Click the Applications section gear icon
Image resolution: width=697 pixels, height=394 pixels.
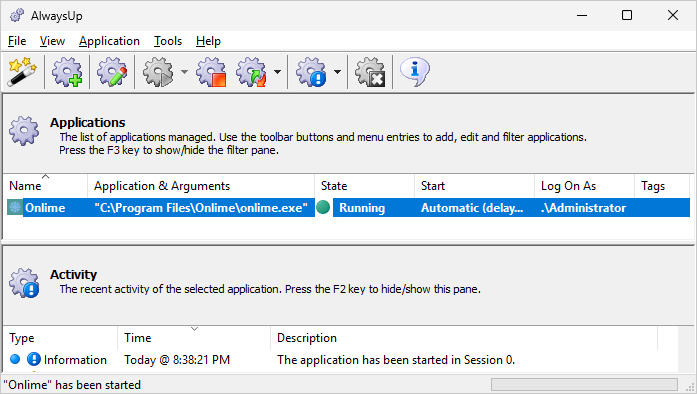point(24,131)
